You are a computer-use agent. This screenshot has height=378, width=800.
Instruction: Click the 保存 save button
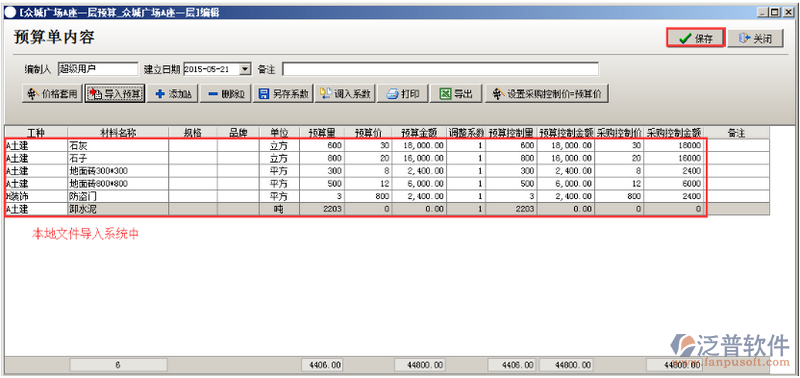[x=695, y=38]
